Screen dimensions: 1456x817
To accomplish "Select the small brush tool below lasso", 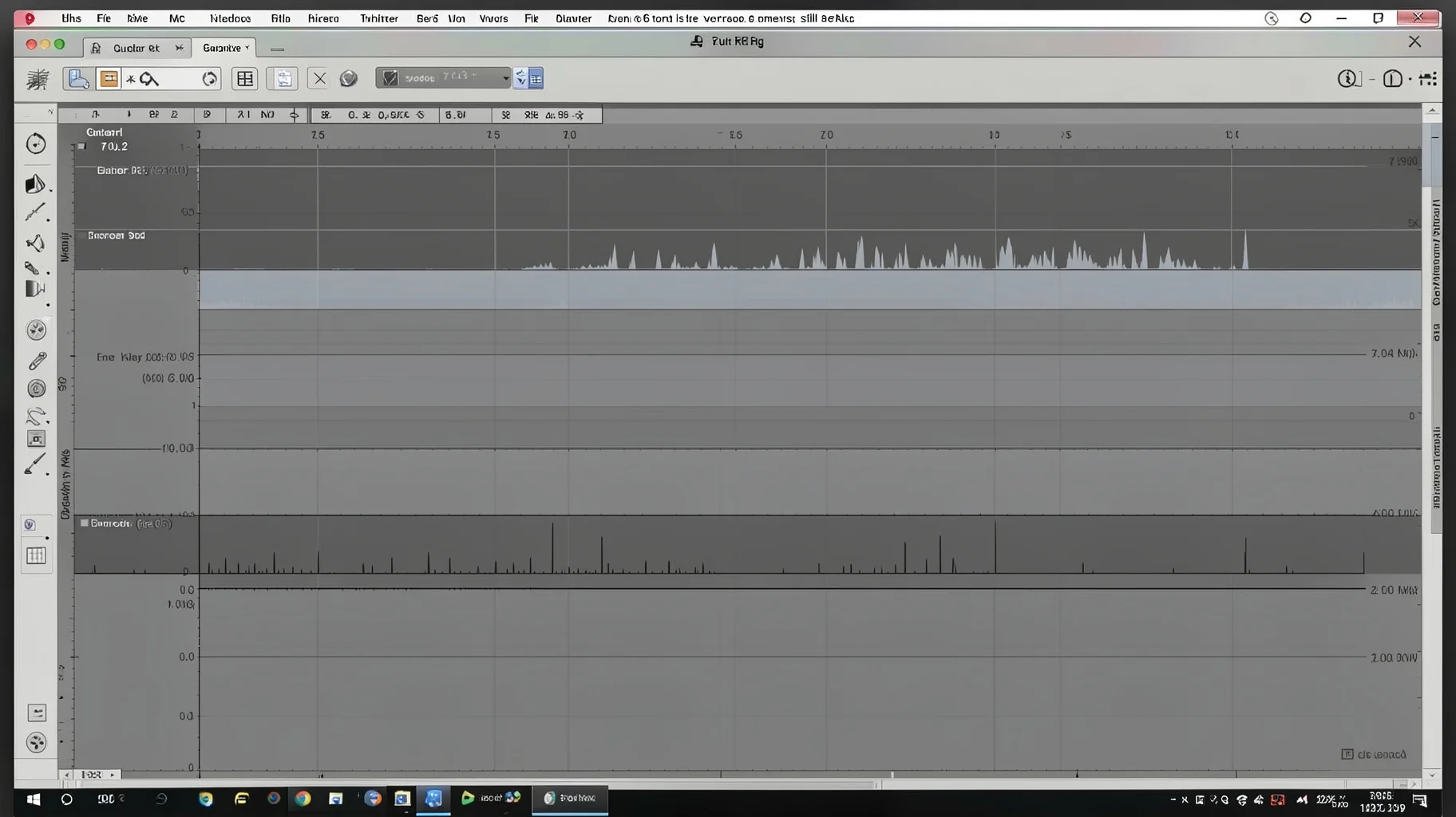I will 34,268.
